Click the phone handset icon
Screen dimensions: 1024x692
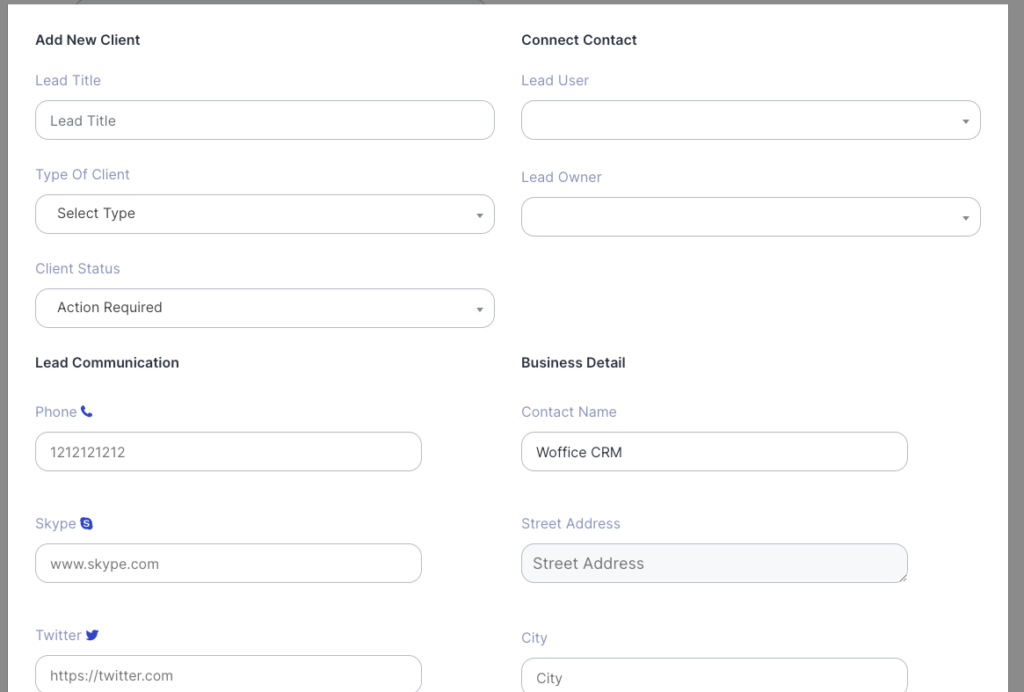(x=87, y=412)
